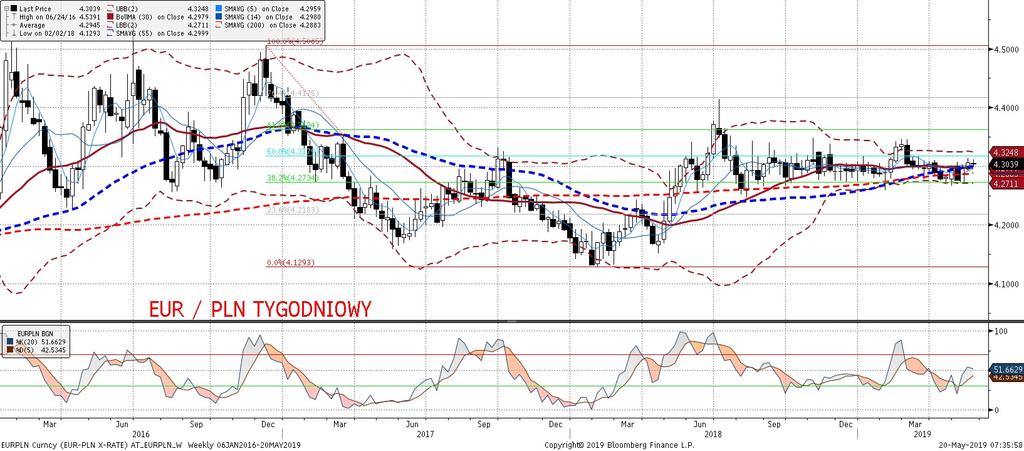This screenshot has width=1024, height=451.
Task: Click the 4.1000 price axis label
Action: coord(1006,284)
